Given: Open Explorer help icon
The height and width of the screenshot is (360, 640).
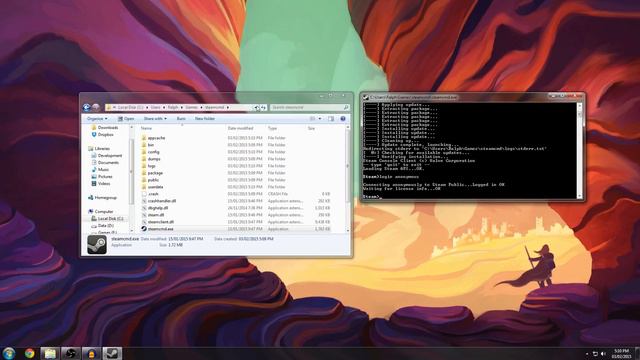Looking at the screenshot, I should point(343,119).
